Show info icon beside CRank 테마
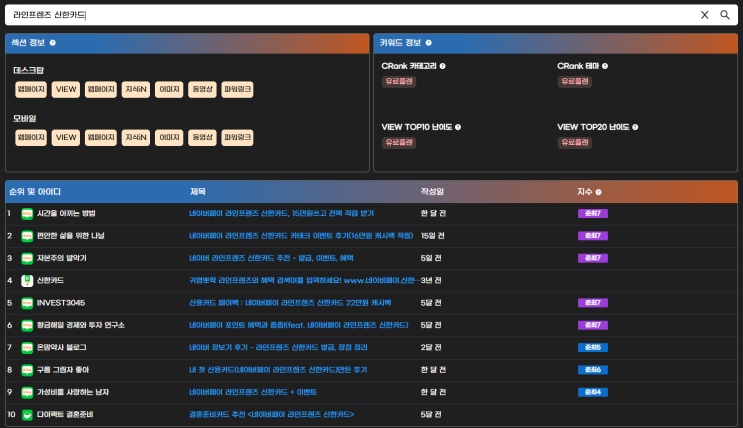This screenshot has width=743, height=428. click(x=605, y=66)
